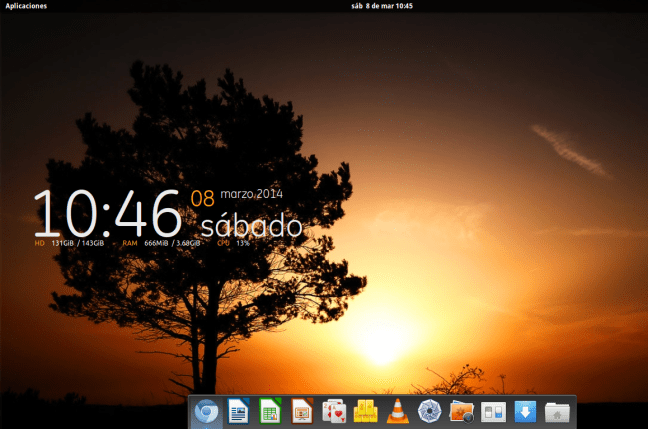Click the spider web dock icon

pos(429,411)
